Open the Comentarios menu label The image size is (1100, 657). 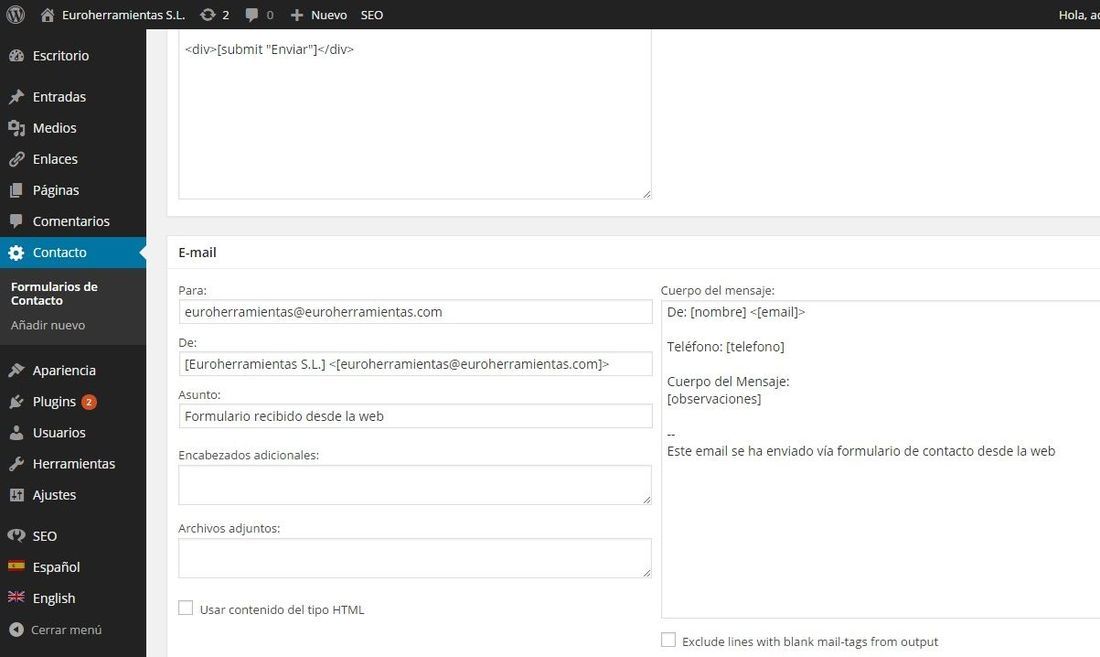pos(72,221)
